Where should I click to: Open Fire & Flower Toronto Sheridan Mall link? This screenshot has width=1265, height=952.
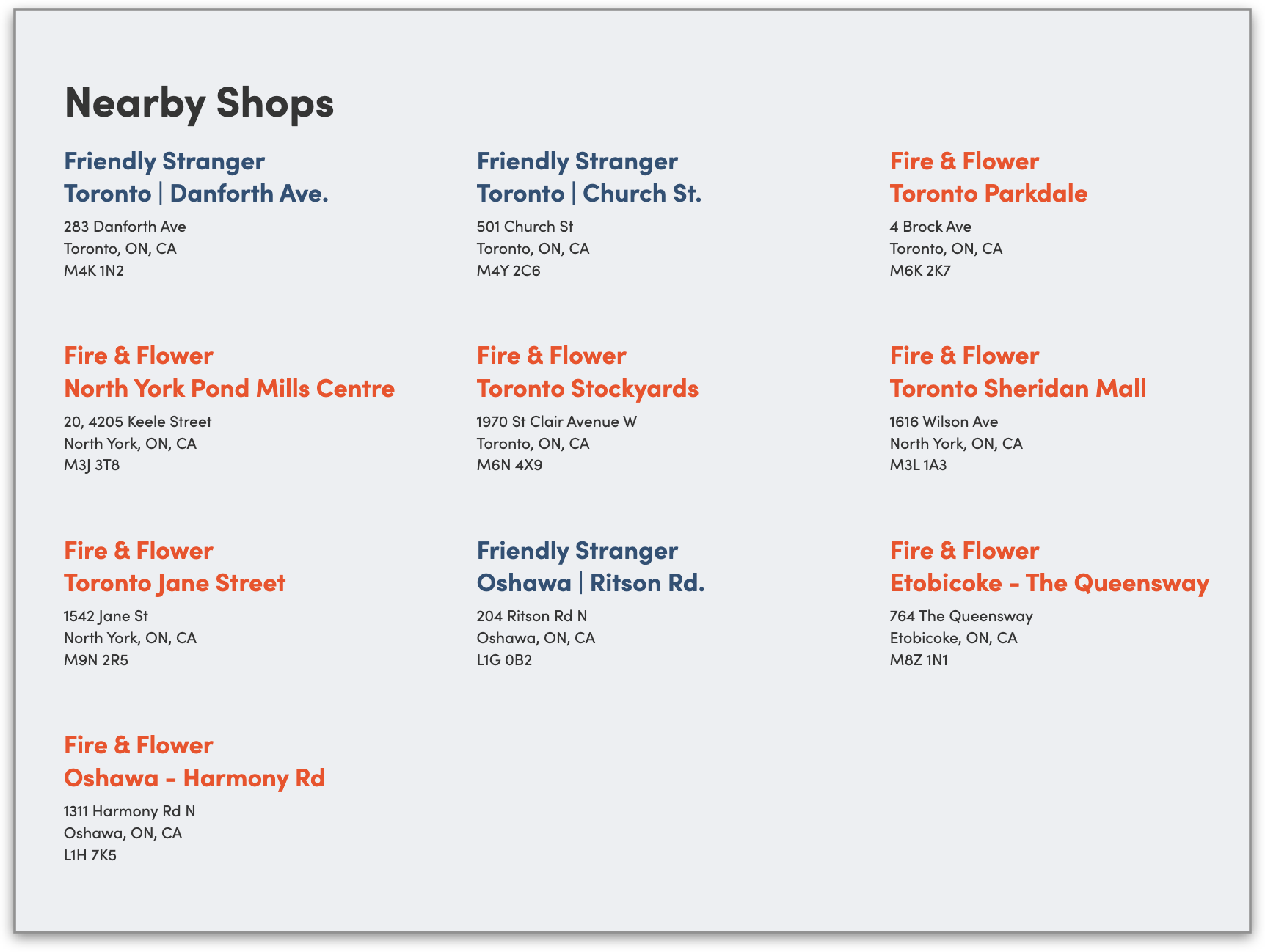(x=1017, y=372)
